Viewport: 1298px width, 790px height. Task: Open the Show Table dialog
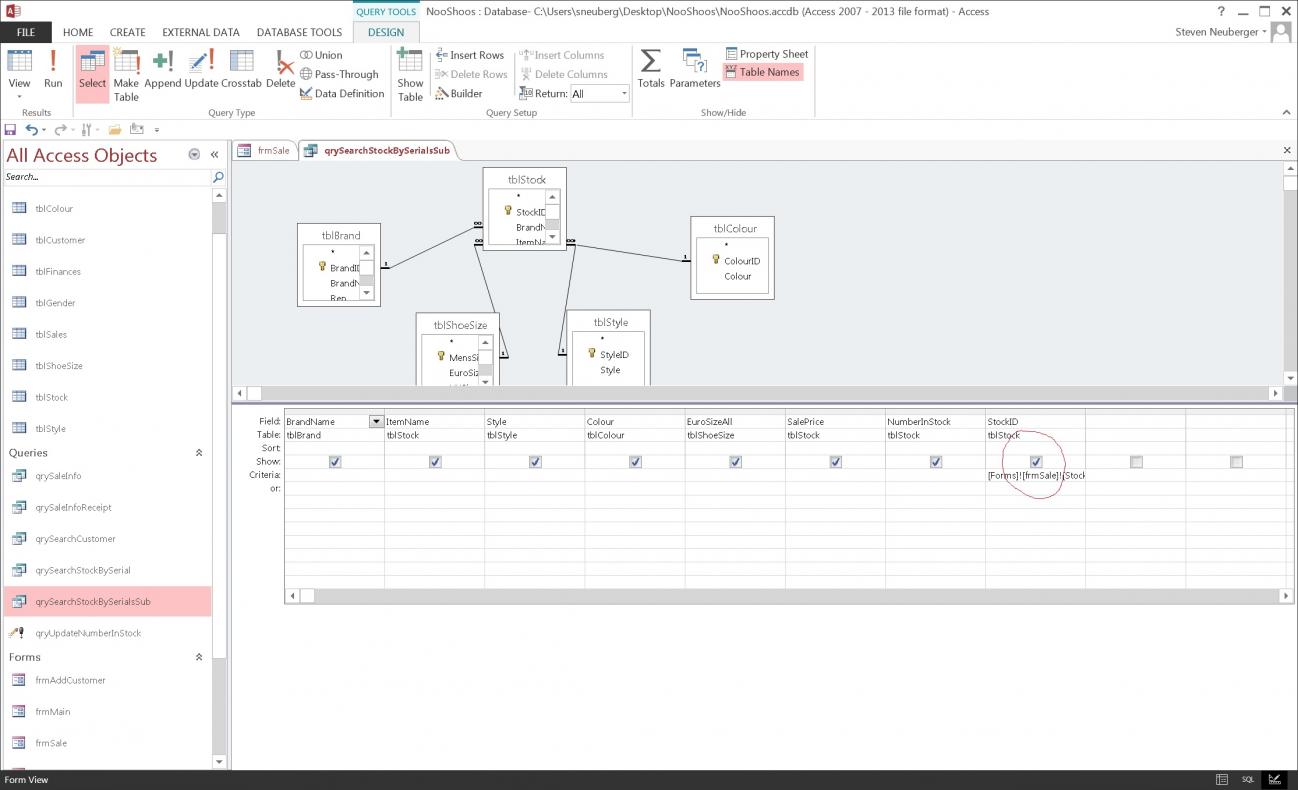point(410,74)
